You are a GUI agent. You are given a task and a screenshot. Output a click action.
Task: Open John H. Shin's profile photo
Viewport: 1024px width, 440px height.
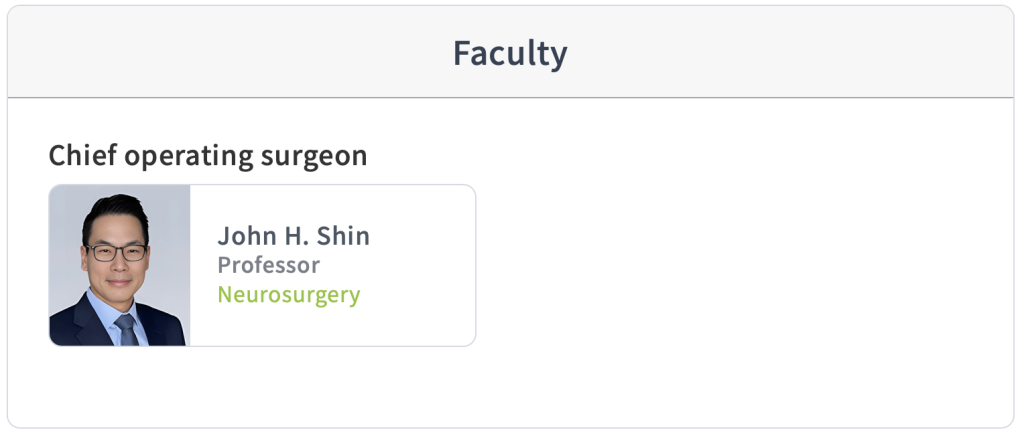(x=120, y=265)
